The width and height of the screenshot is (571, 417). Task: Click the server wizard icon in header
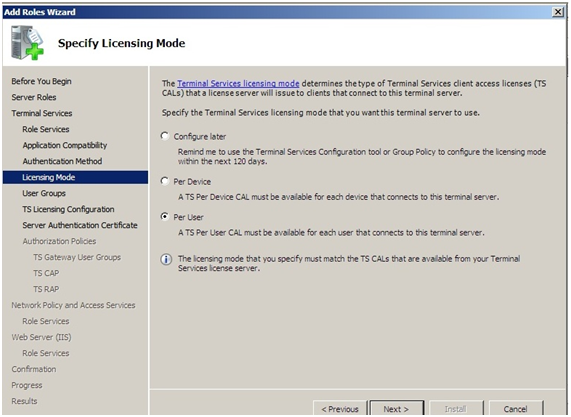[x=27, y=43]
